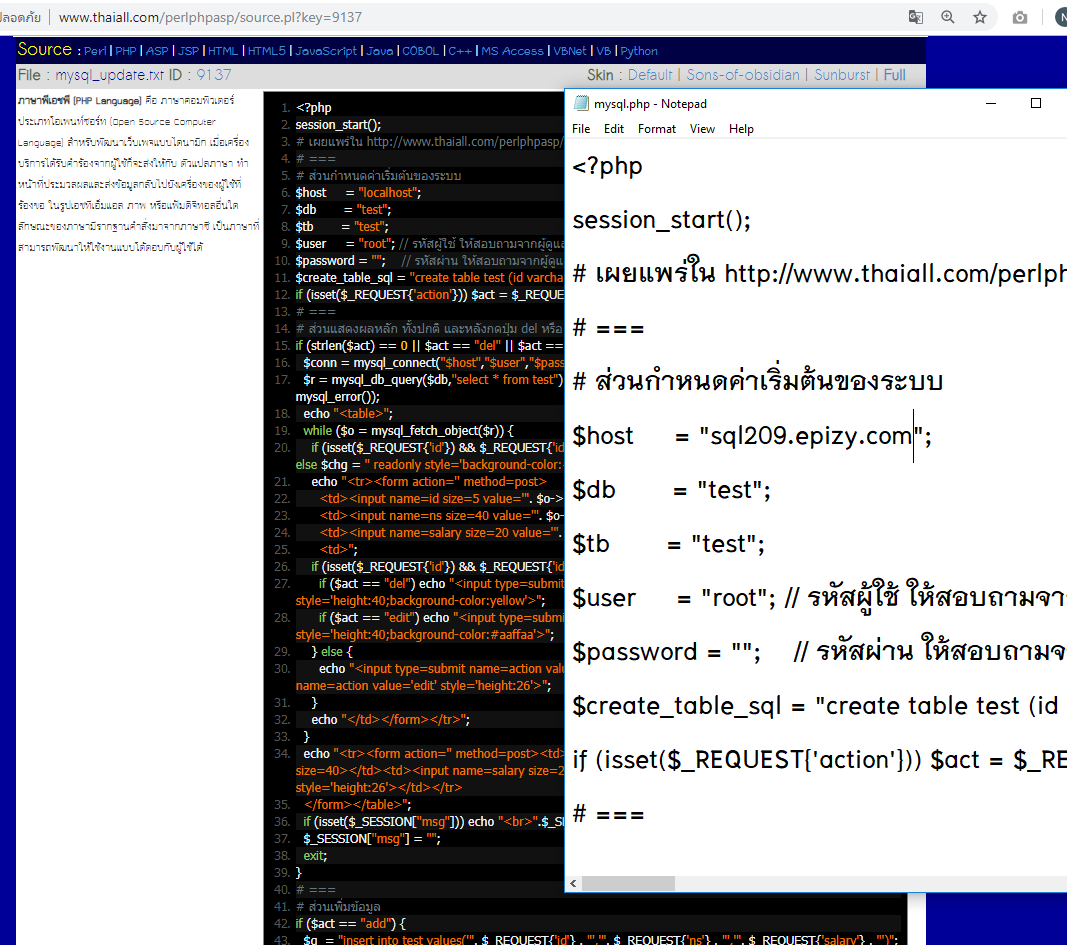Choose the Python source link
Viewport: 1067px width, 945px height.
[x=639, y=51]
